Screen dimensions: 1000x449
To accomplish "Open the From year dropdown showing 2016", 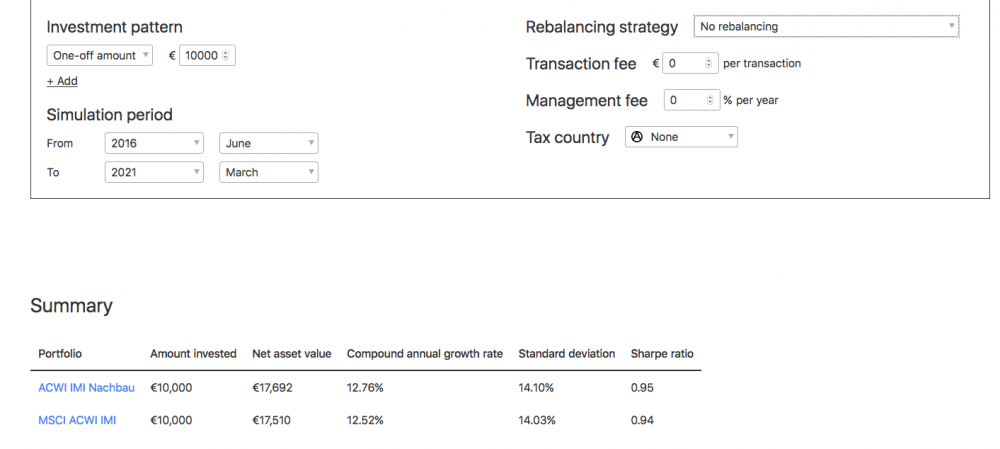I will pos(154,143).
